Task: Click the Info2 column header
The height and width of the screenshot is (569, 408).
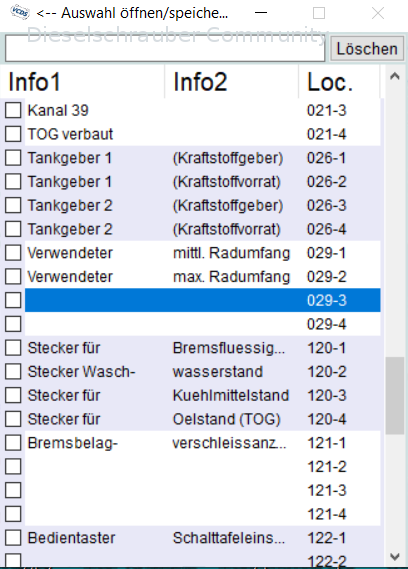Action: [232, 82]
